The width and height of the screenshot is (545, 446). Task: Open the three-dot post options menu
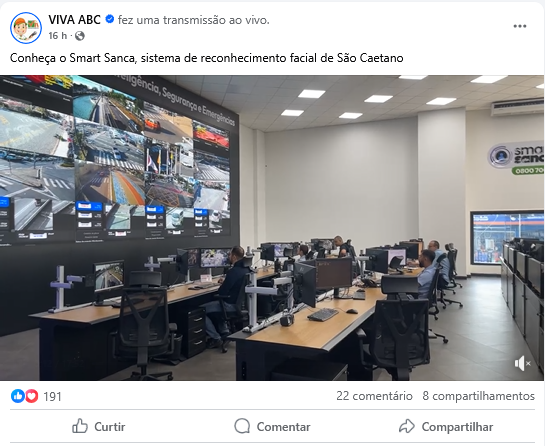pyautogui.click(x=520, y=26)
